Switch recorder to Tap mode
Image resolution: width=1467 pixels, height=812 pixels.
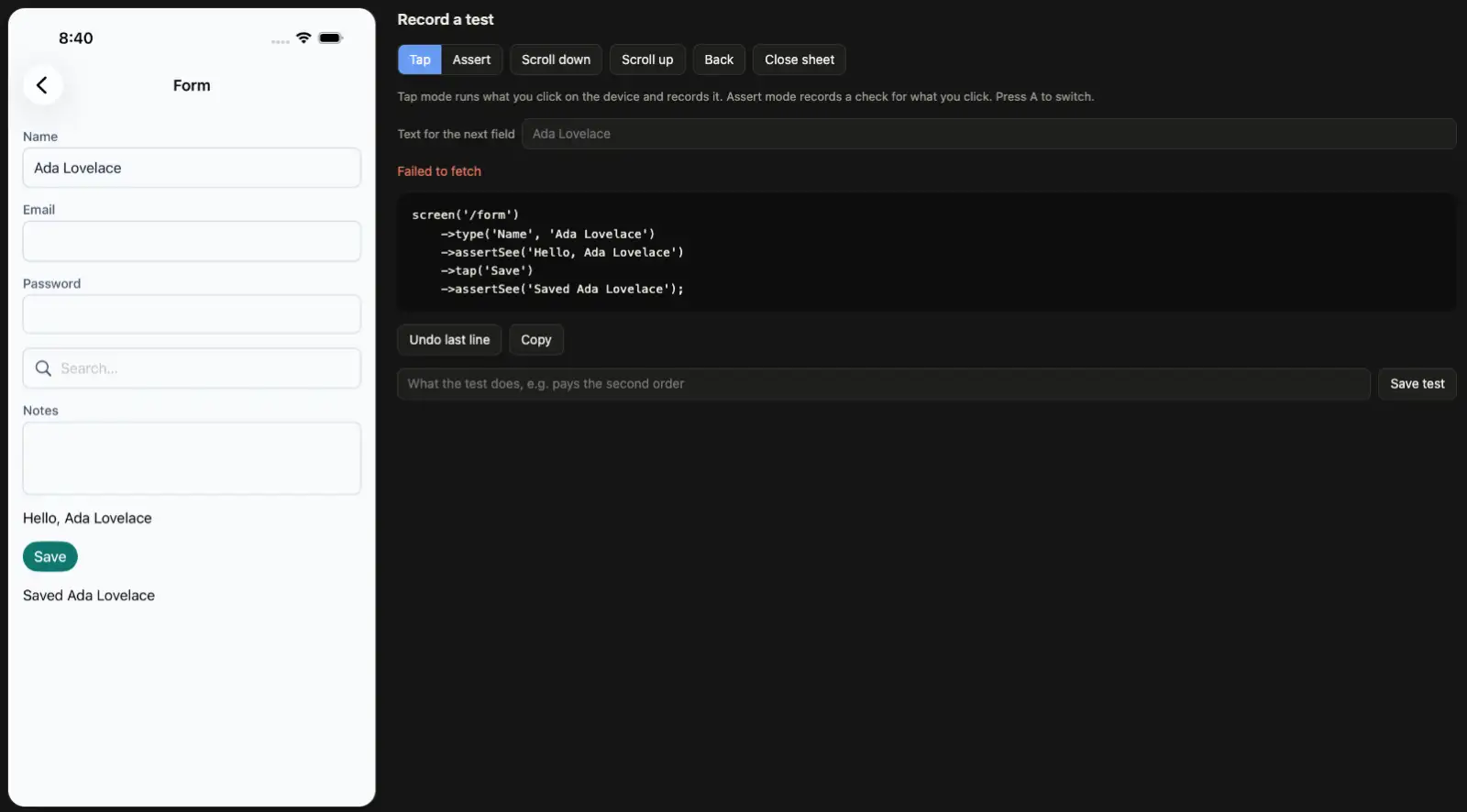pos(420,60)
